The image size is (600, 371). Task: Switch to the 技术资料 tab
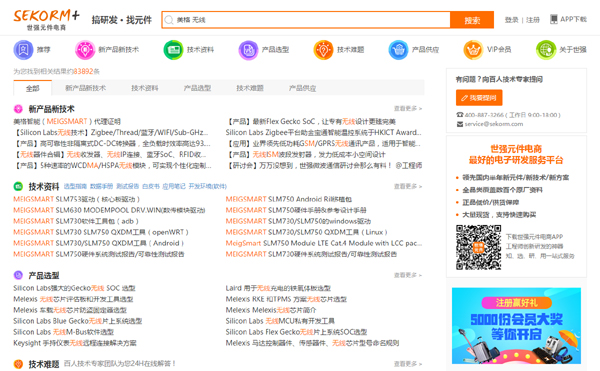click(x=145, y=88)
